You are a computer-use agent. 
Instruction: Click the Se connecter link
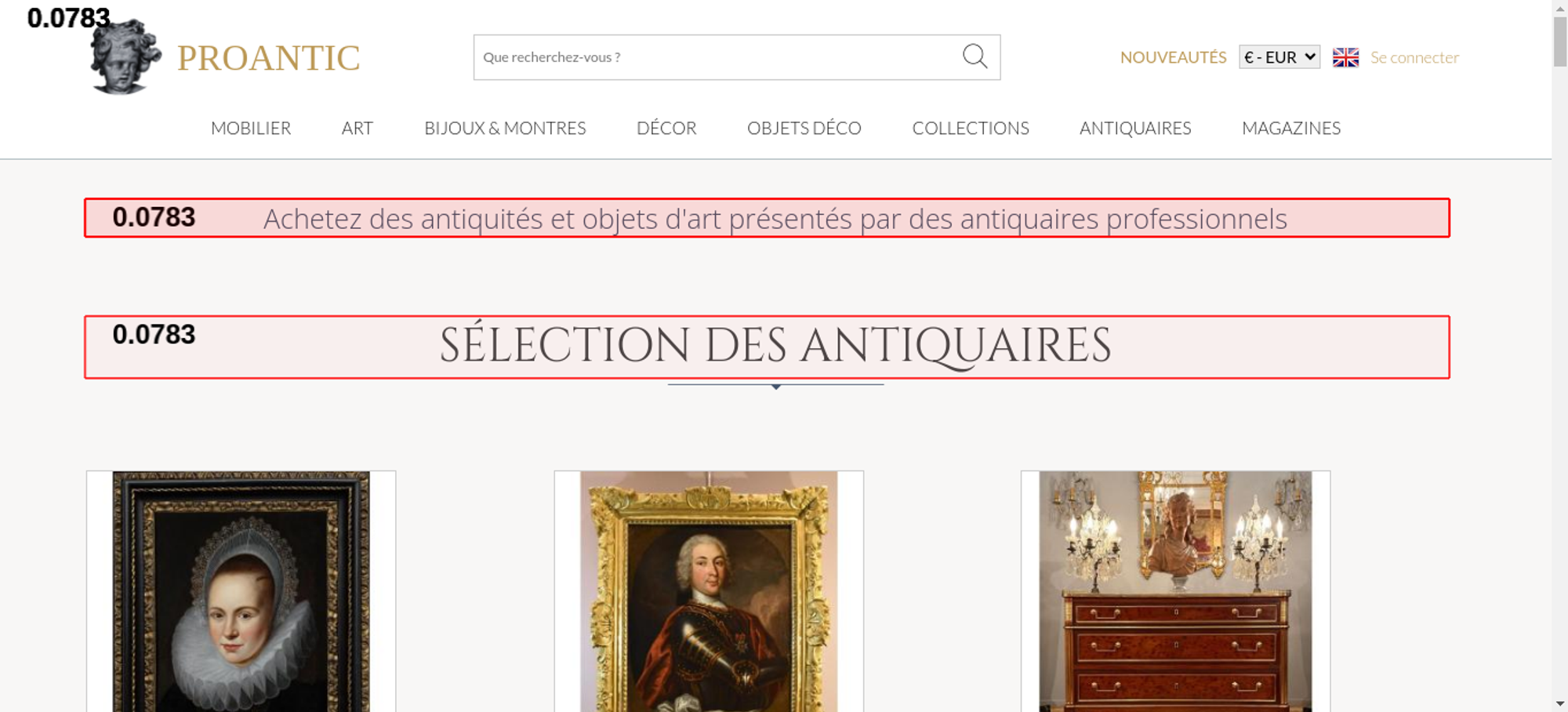pos(1414,57)
